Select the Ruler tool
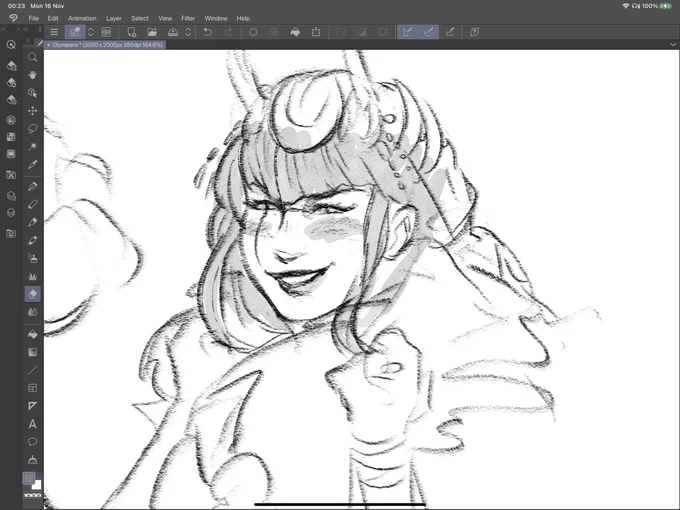The image size is (680, 510). [33, 406]
